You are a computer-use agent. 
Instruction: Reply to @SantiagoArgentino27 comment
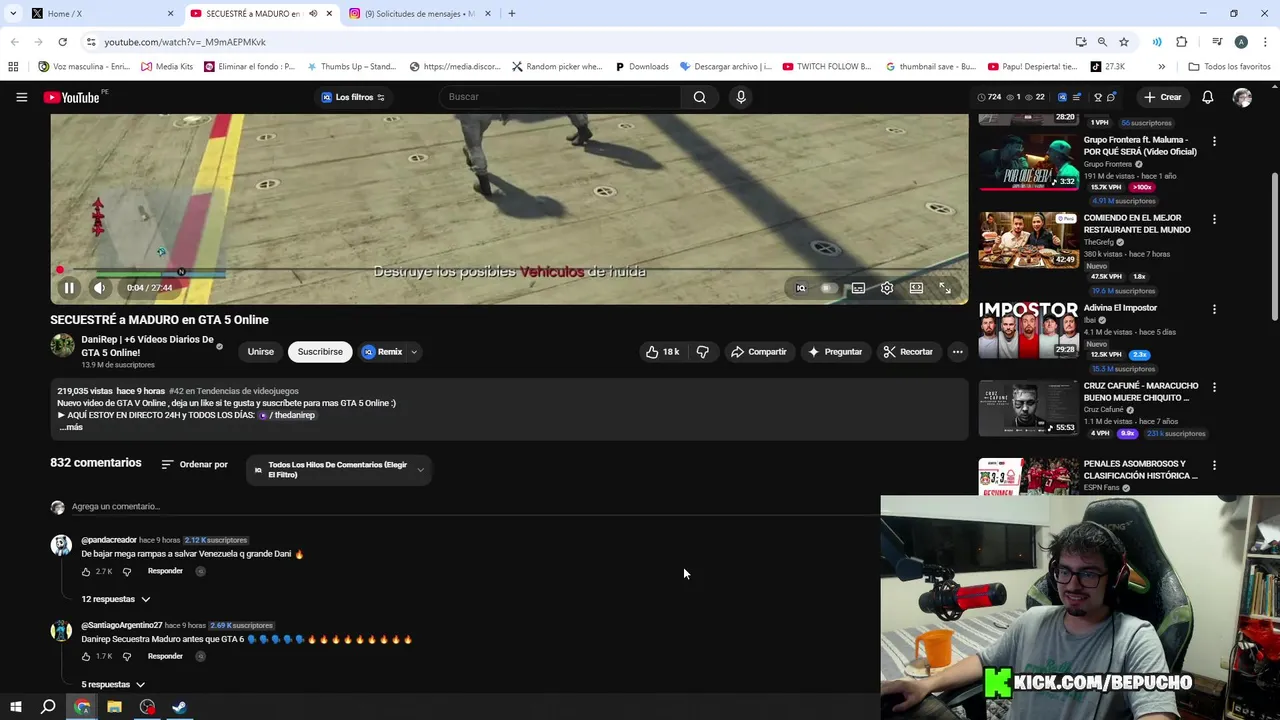pyautogui.click(x=165, y=656)
